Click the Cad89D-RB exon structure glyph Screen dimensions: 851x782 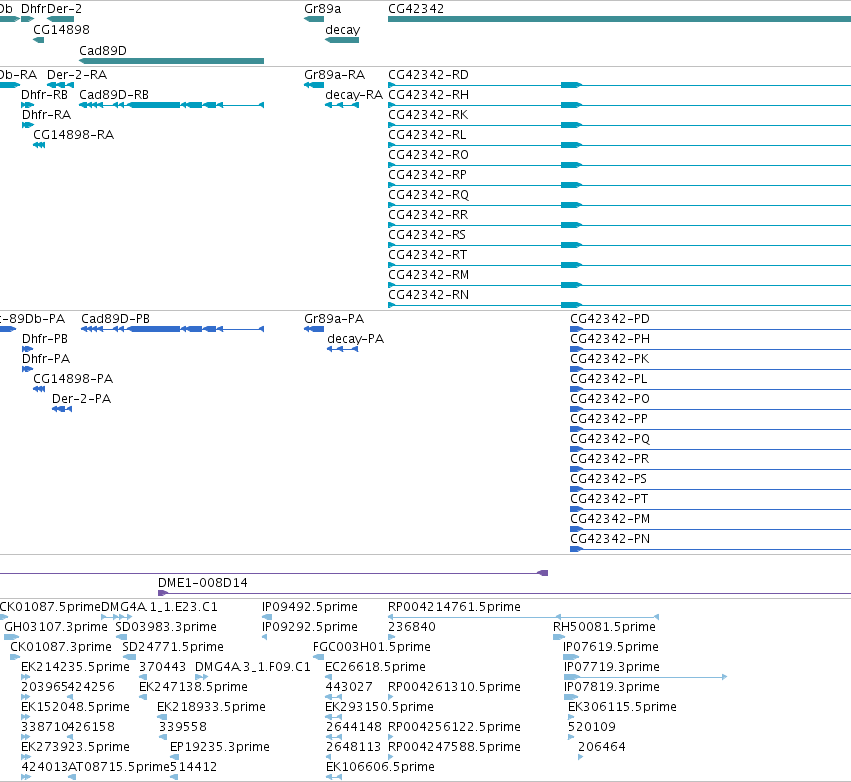[x=172, y=105]
